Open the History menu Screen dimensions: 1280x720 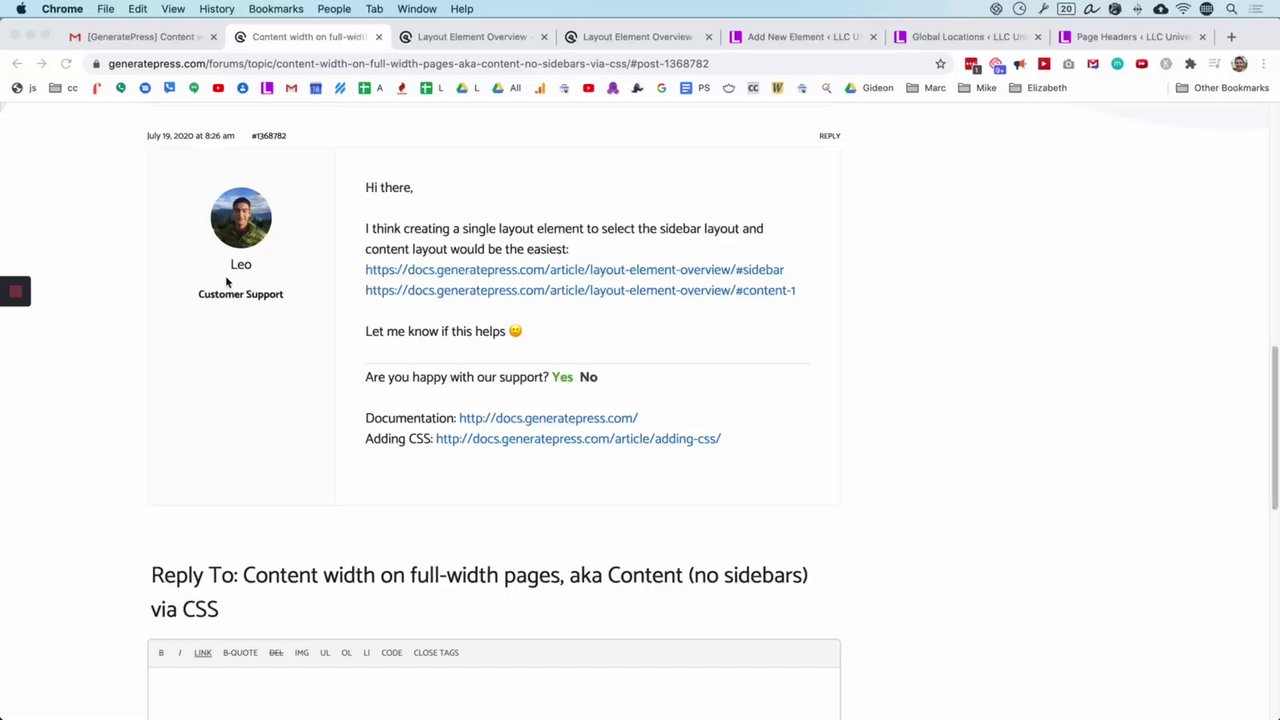pyautogui.click(x=216, y=9)
